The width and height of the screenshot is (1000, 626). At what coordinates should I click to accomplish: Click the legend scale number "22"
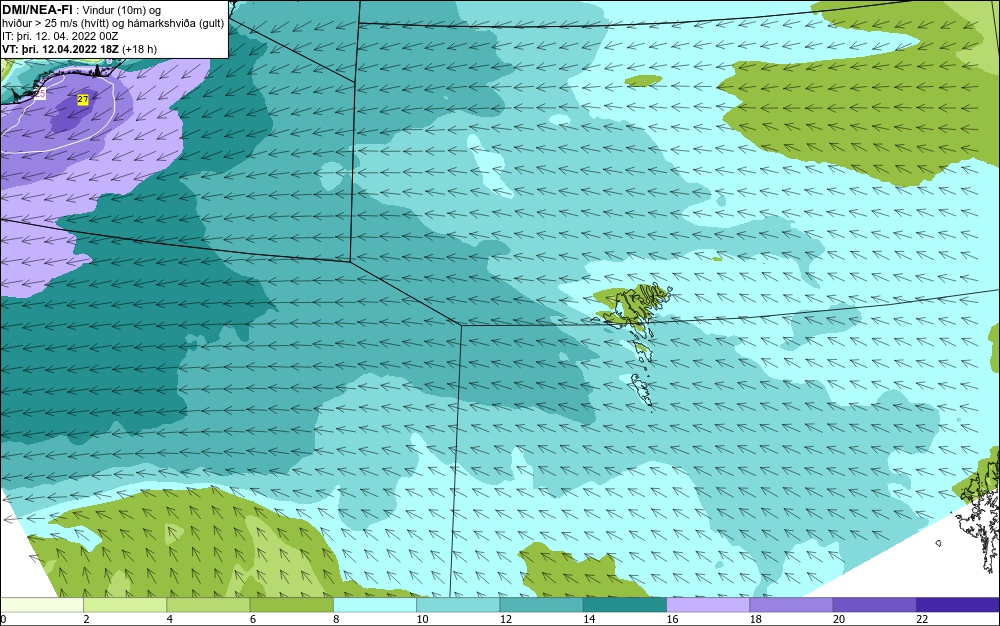click(x=922, y=619)
